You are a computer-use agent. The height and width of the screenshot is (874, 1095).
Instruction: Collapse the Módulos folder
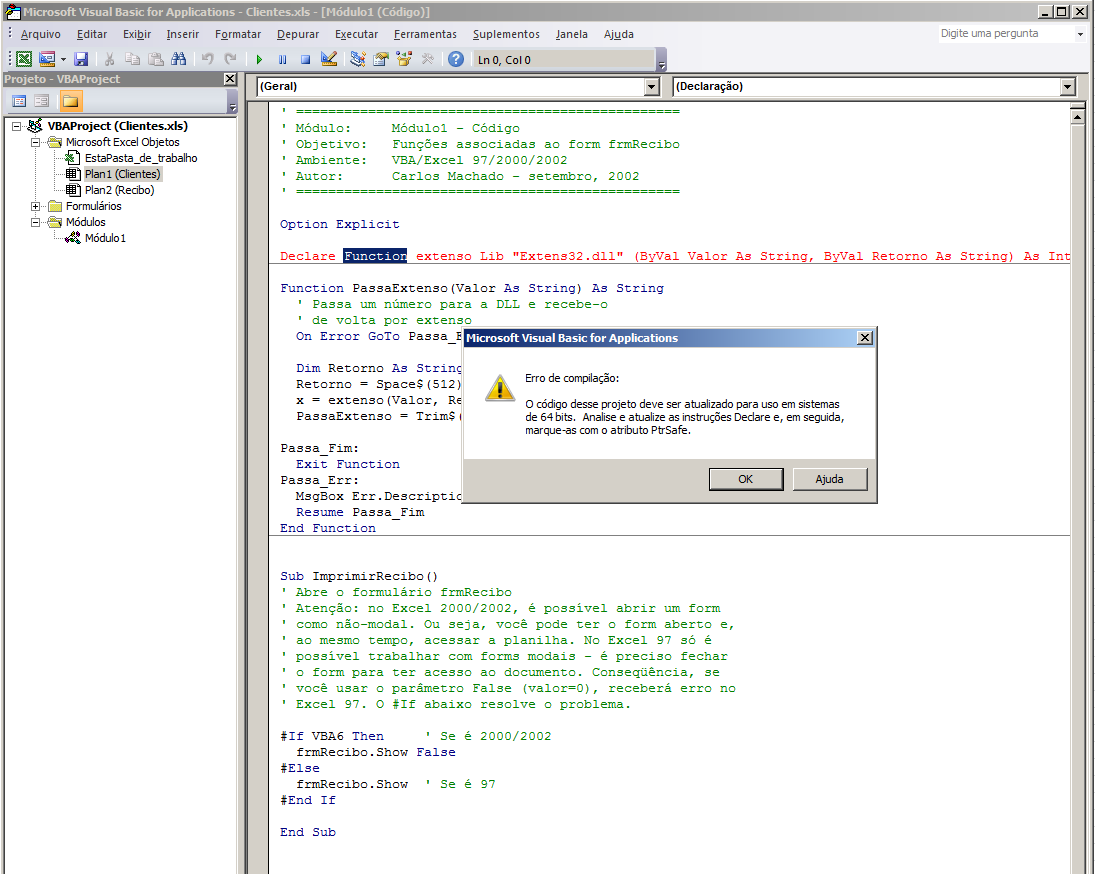35,223
